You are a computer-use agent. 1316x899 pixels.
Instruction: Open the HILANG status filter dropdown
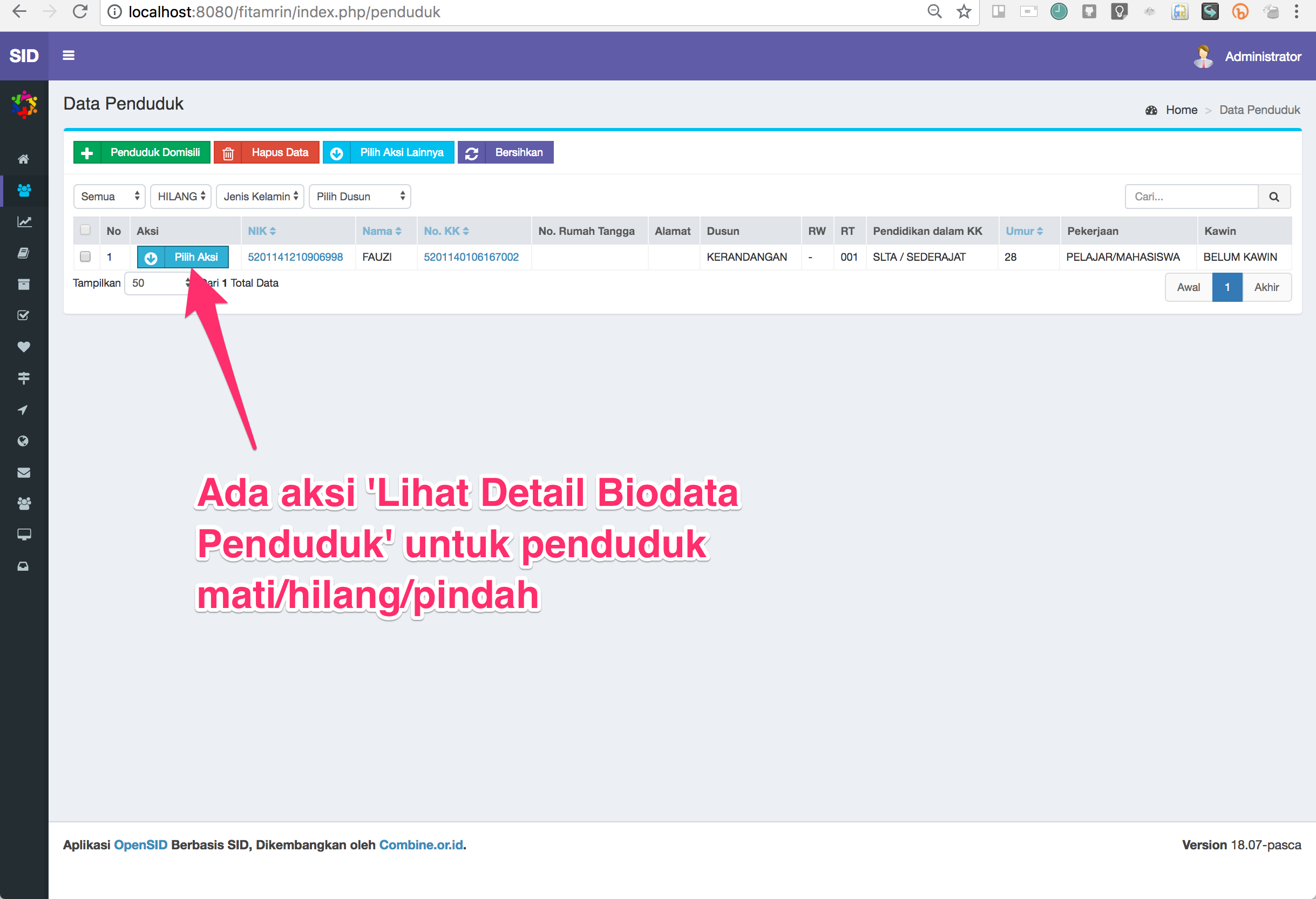[181, 197]
